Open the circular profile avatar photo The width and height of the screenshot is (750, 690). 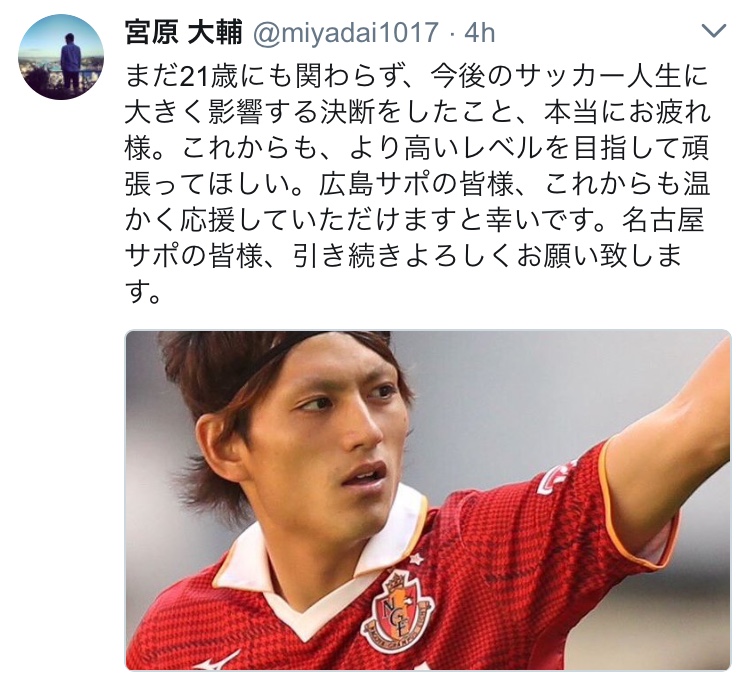(x=61, y=57)
